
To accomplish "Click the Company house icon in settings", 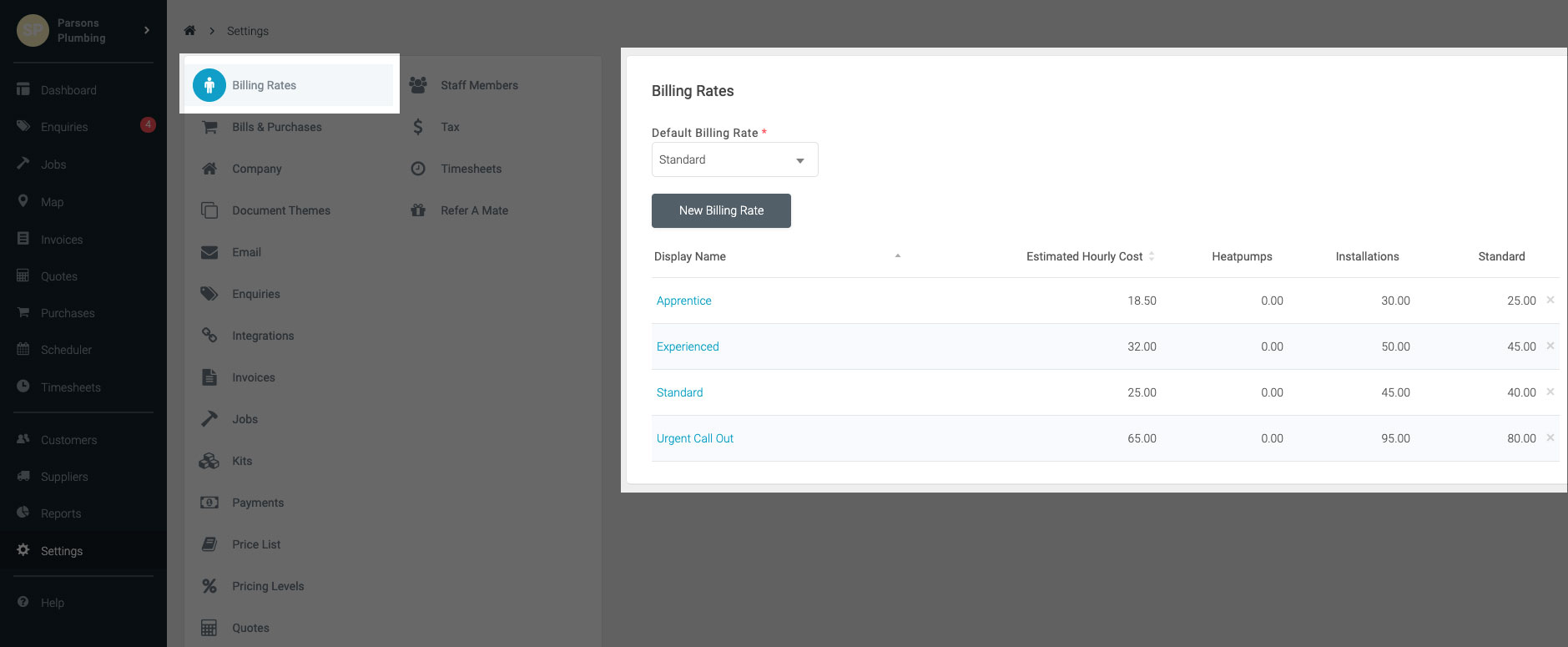I will click(x=209, y=169).
